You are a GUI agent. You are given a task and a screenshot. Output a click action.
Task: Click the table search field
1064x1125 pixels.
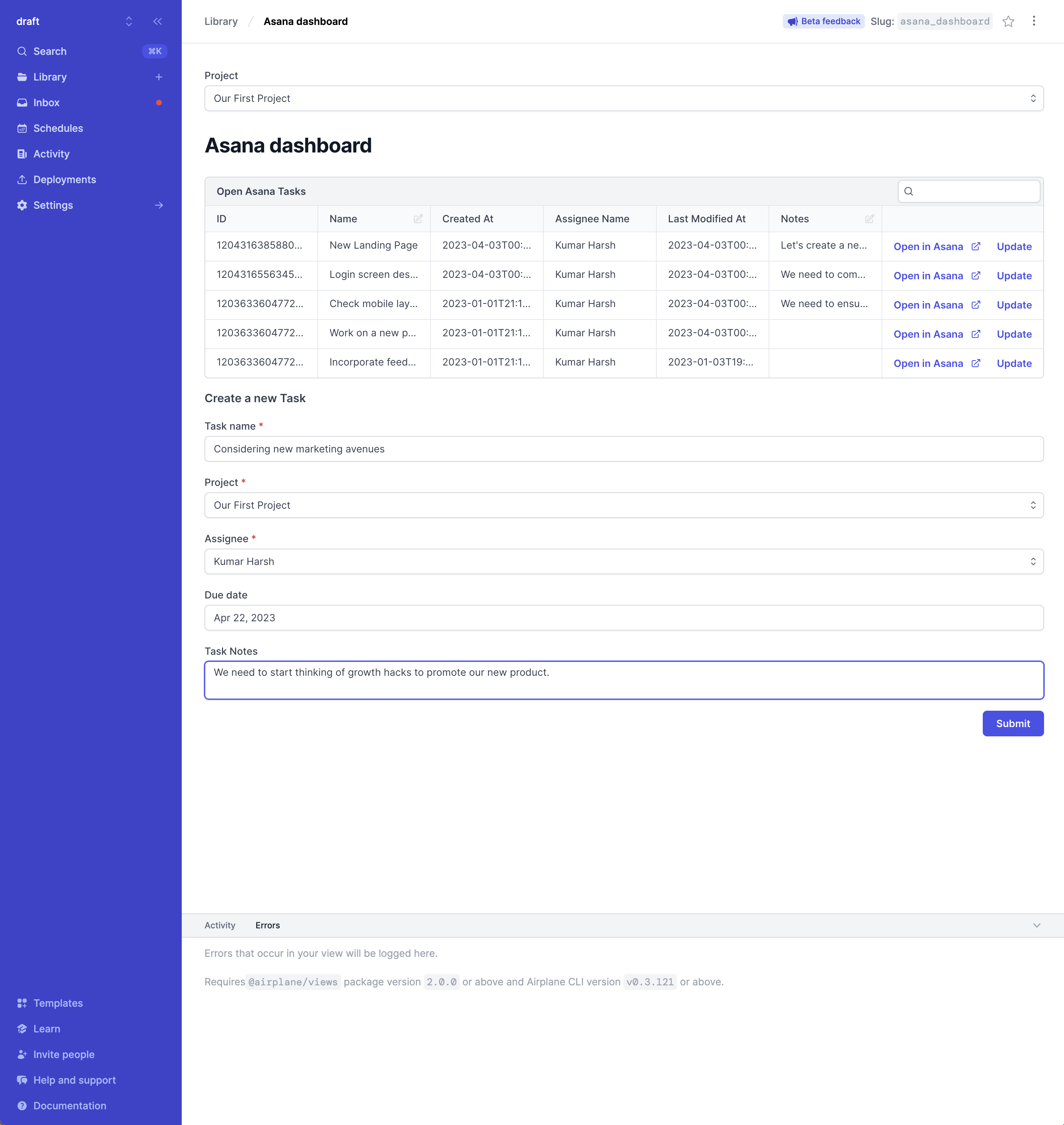tap(969, 191)
